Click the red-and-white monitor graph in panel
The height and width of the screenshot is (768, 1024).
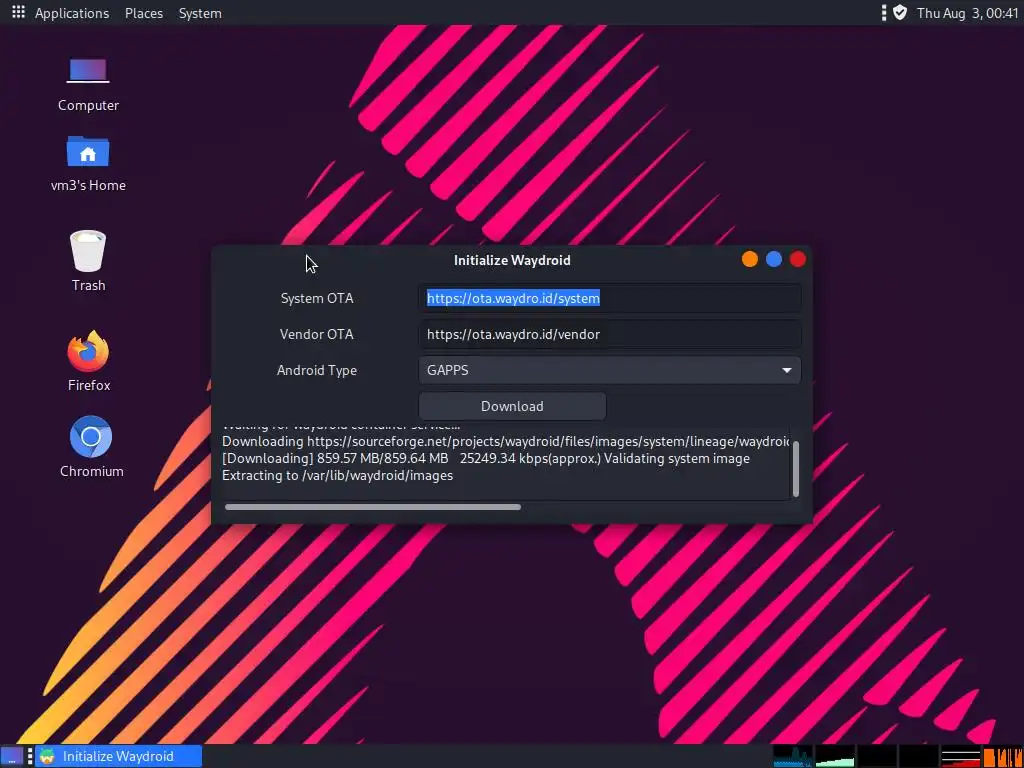(961, 756)
